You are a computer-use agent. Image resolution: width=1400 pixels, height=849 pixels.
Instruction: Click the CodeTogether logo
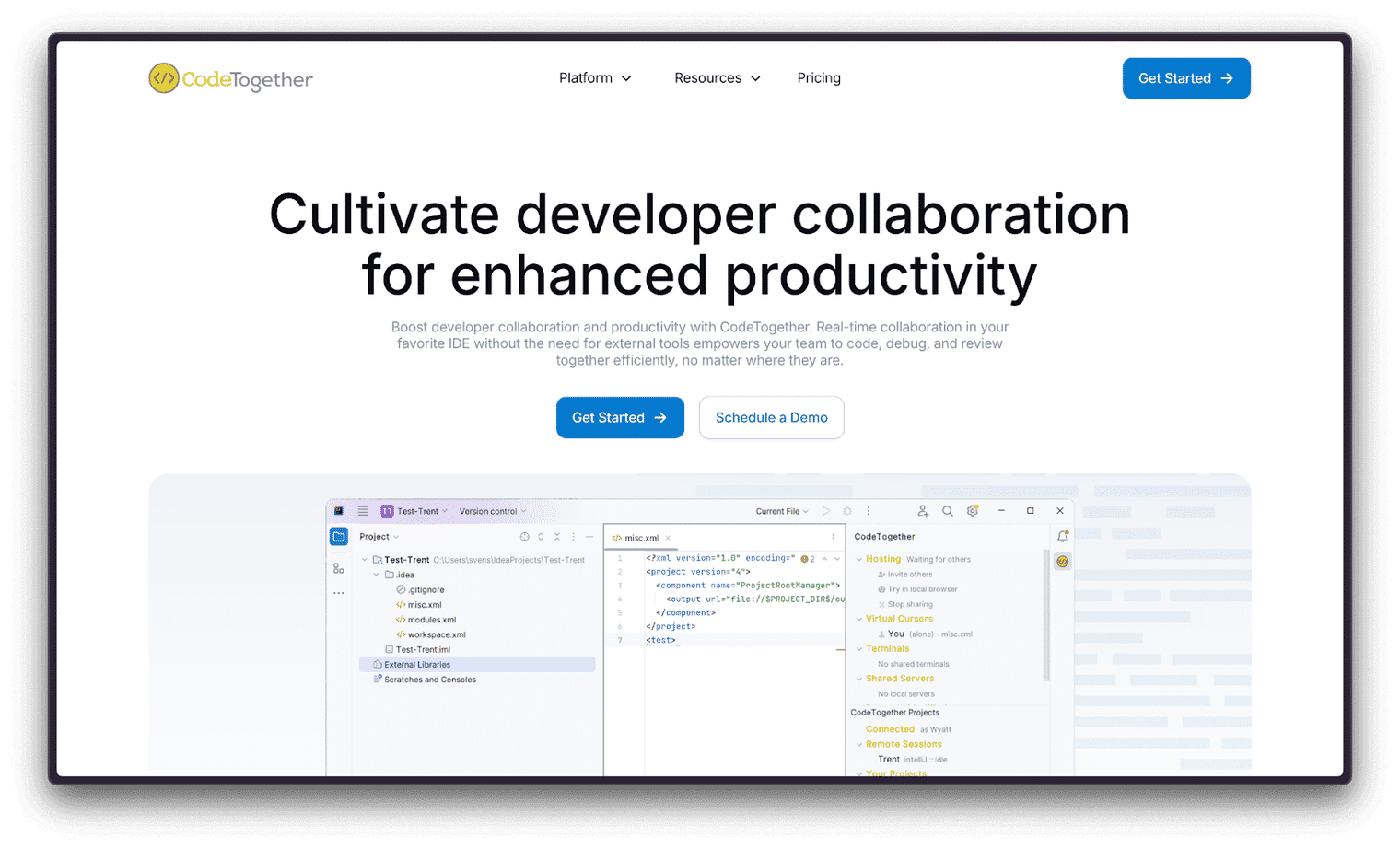click(x=230, y=78)
